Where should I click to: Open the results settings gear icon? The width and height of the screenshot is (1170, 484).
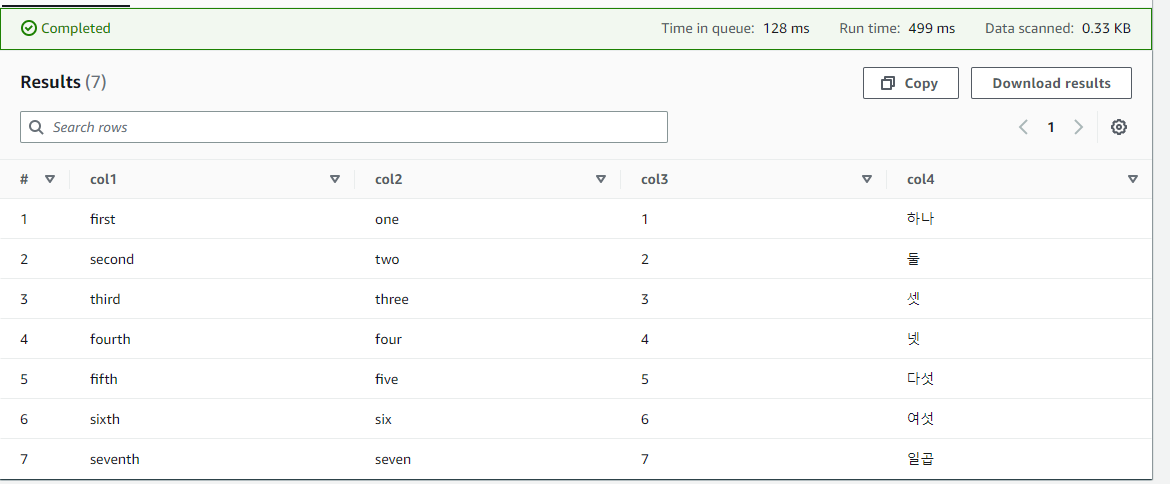pos(1118,128)
